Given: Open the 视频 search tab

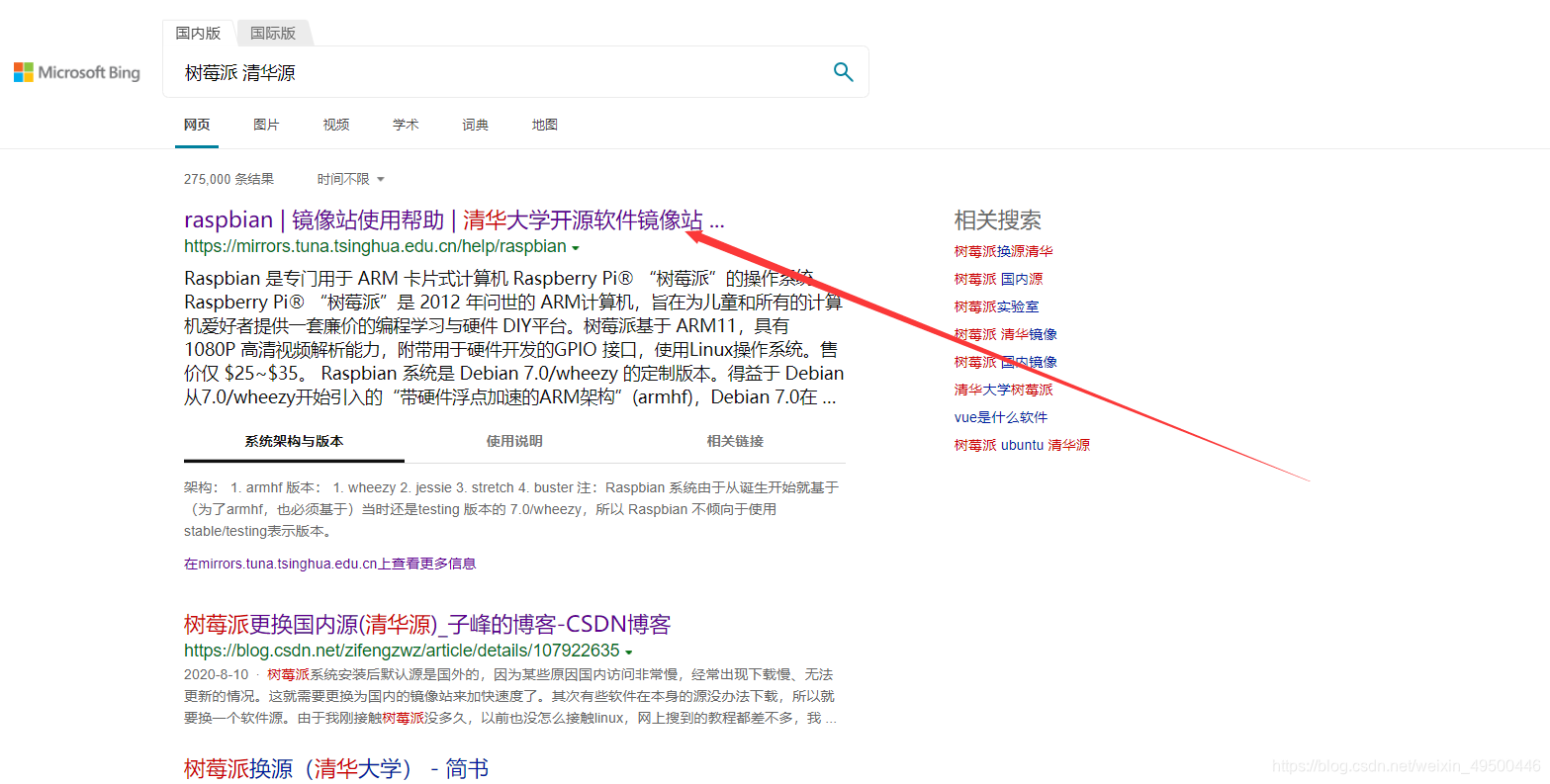Looking at the screenshot, I should [x=336, y=125].
